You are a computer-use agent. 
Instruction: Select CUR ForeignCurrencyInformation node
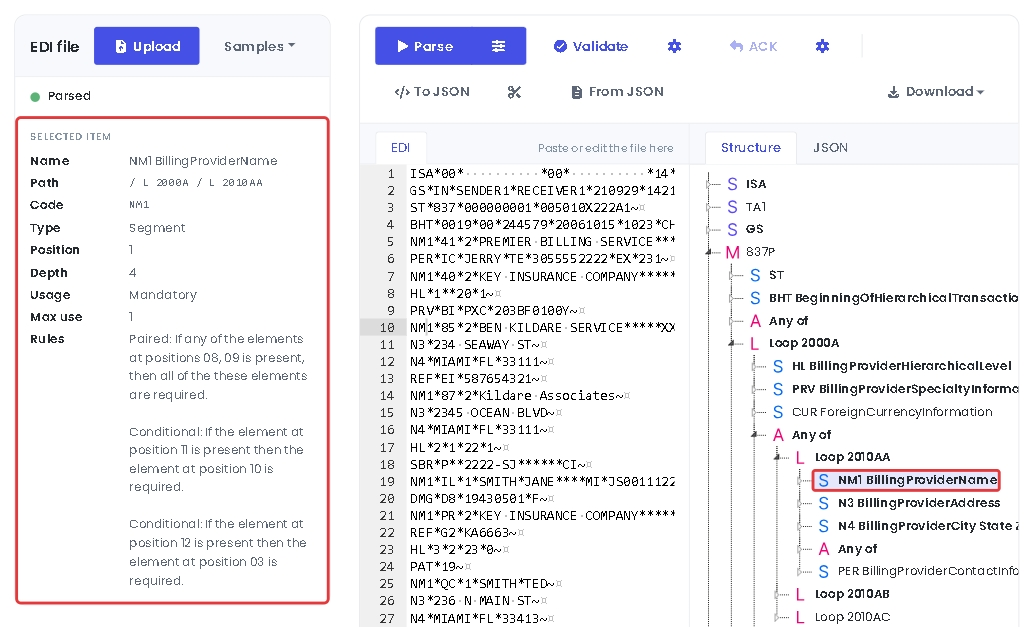click(892, 412)
